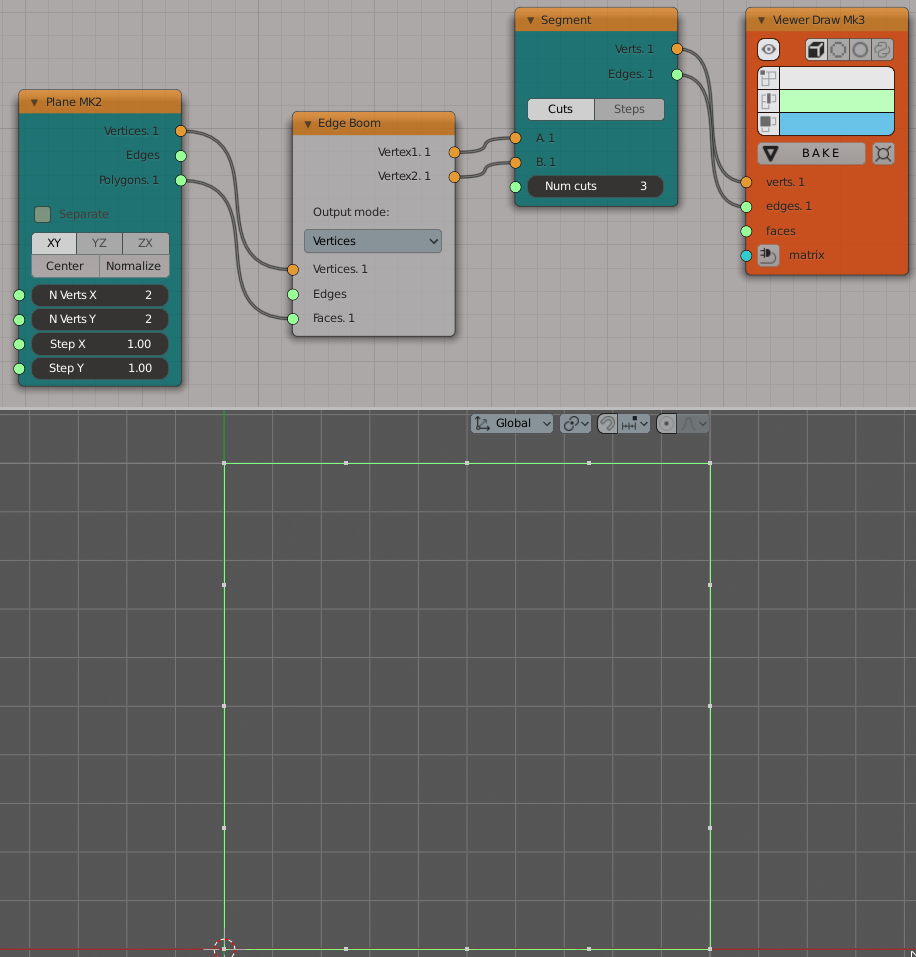Toggle Viewer Draw Mk3 eye visibility

coord(768,49)
